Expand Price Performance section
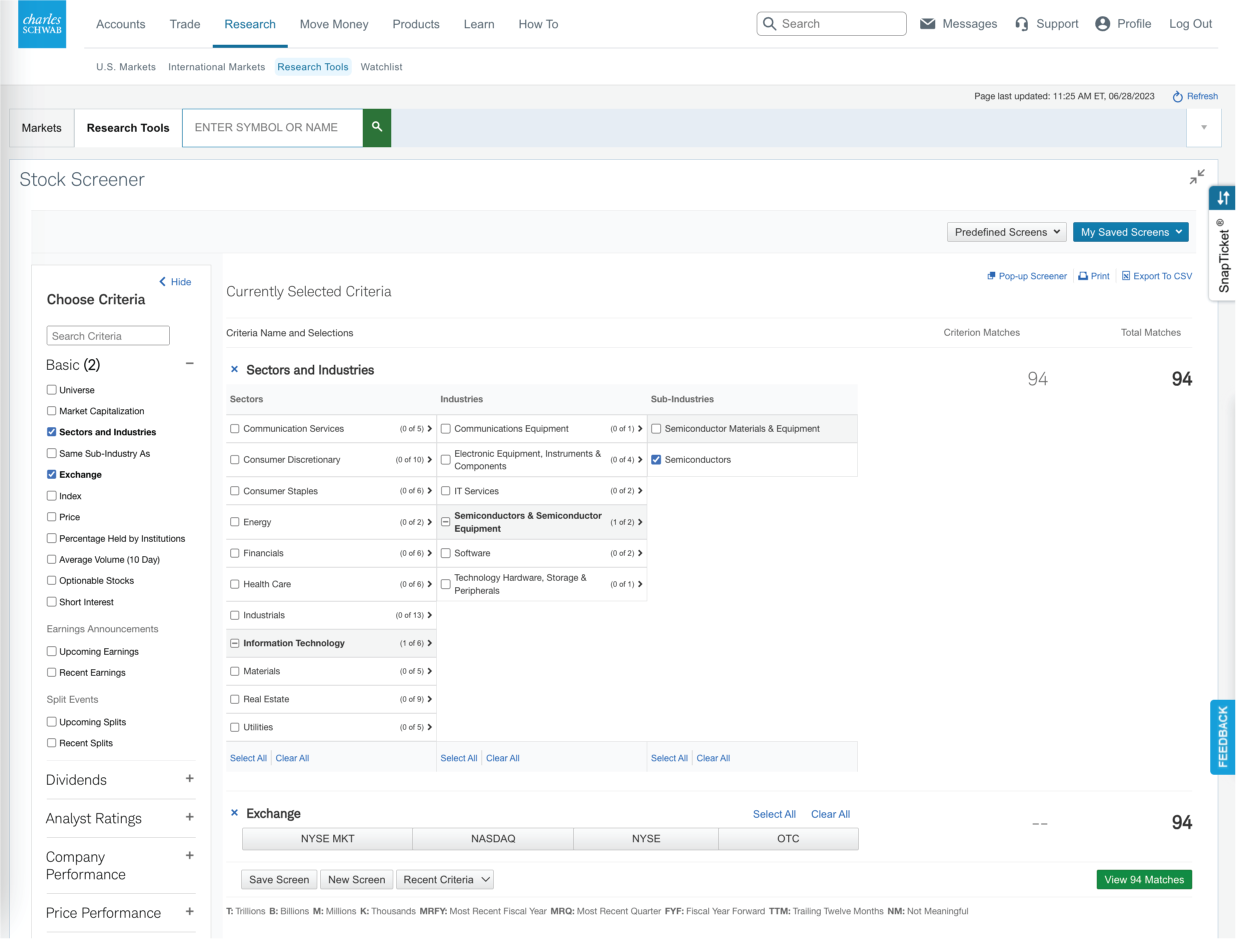The image size is (1236, 939). click(190, 912)
